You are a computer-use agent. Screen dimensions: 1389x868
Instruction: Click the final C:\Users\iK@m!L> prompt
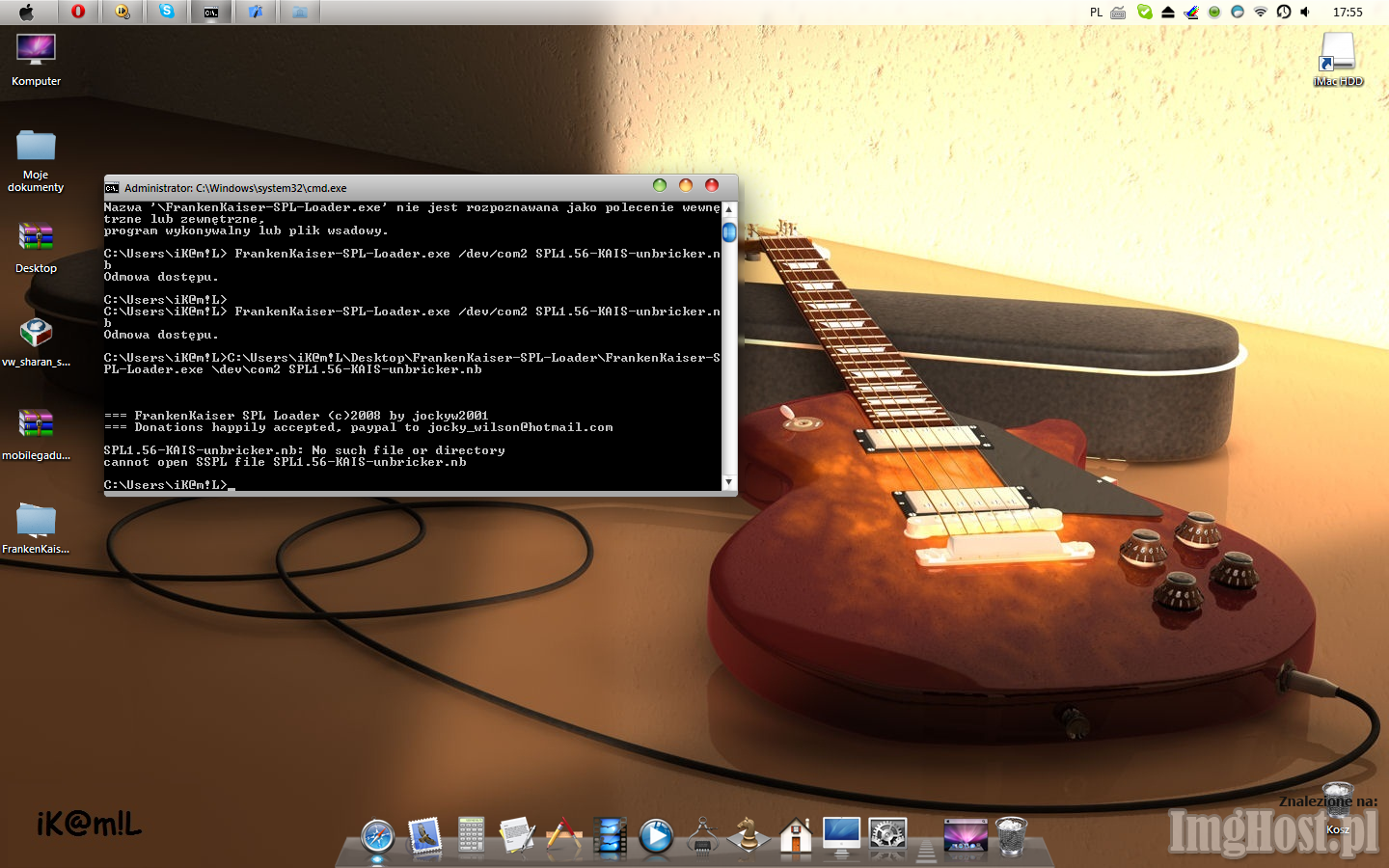[166, 485]
